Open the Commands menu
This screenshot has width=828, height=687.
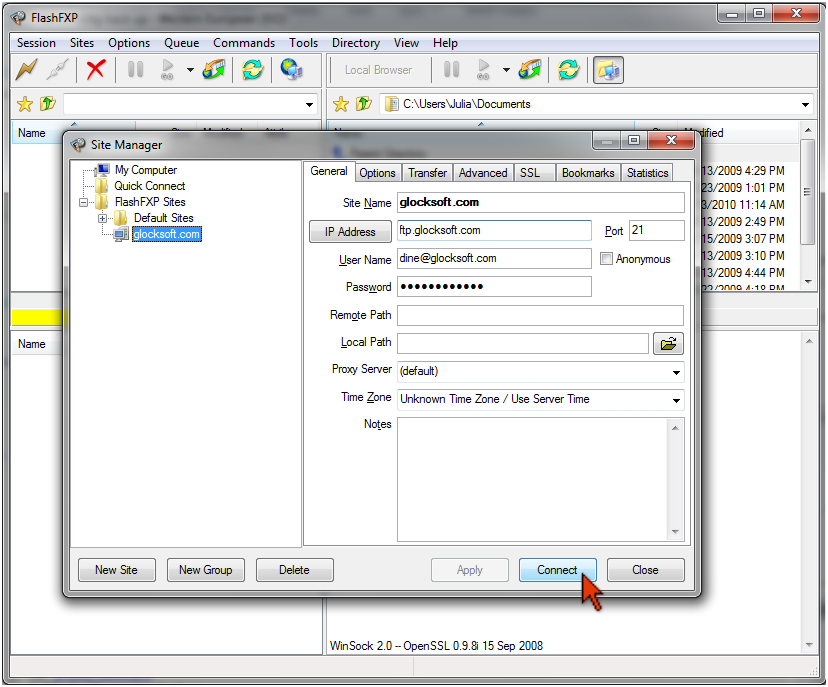pyautogui.click(x=244, y=43)
